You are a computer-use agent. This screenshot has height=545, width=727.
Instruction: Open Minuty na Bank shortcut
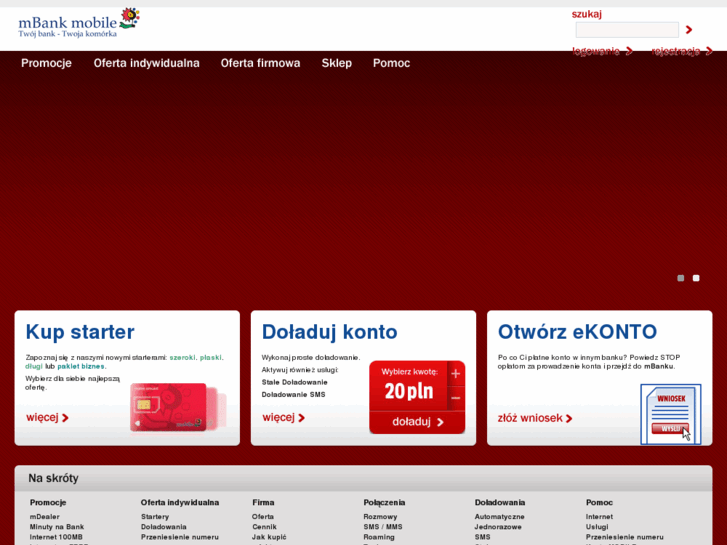pyautogui.click(x=57, y=527)
